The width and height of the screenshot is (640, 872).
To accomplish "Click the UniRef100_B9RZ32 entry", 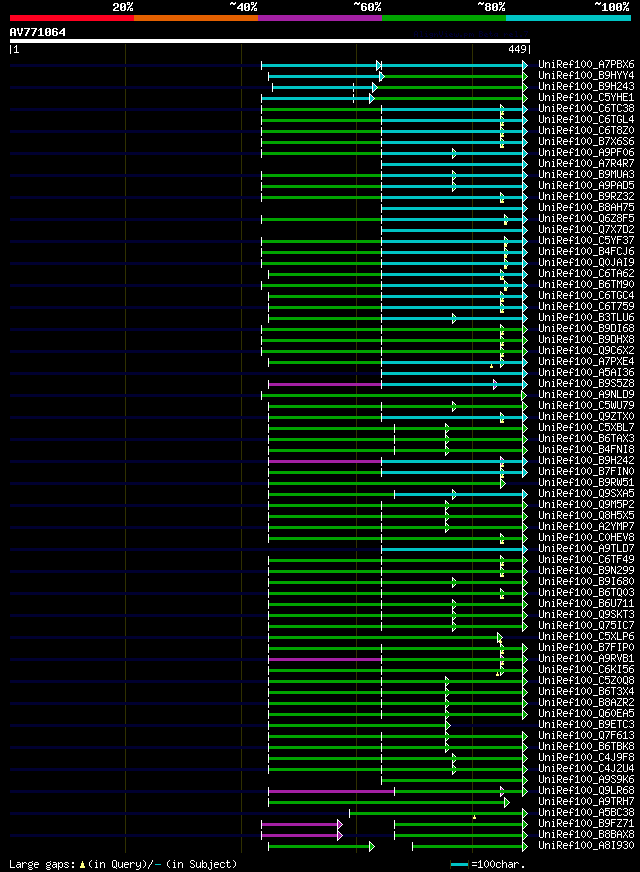I will (x=586, y=197).
